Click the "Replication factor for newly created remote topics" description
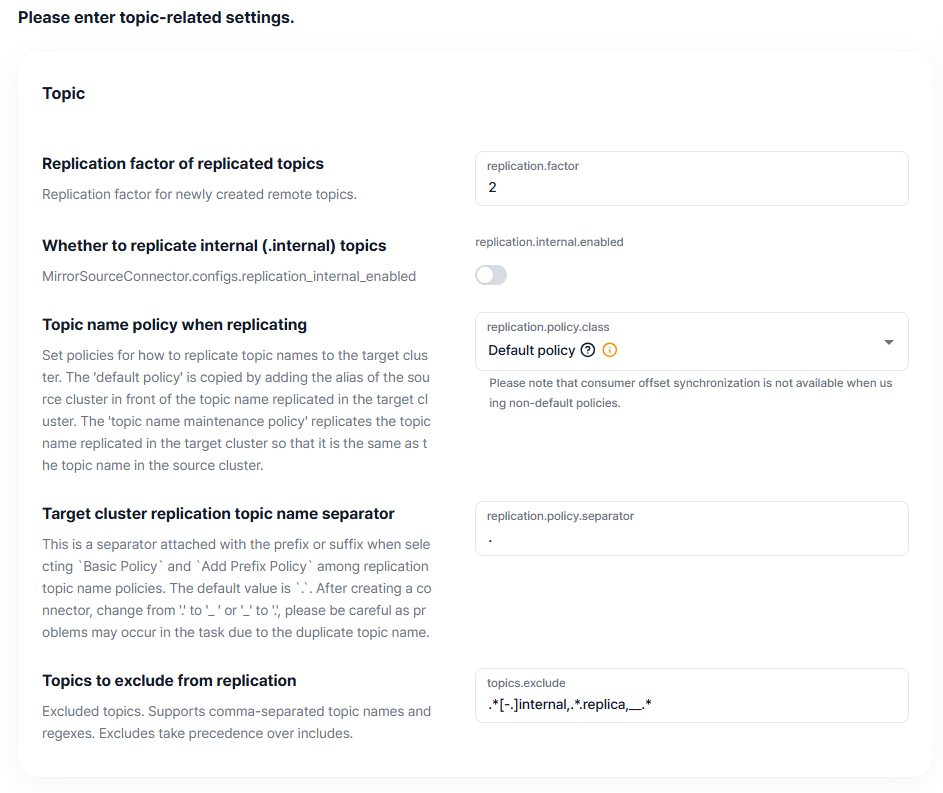 tap(199, 194)
